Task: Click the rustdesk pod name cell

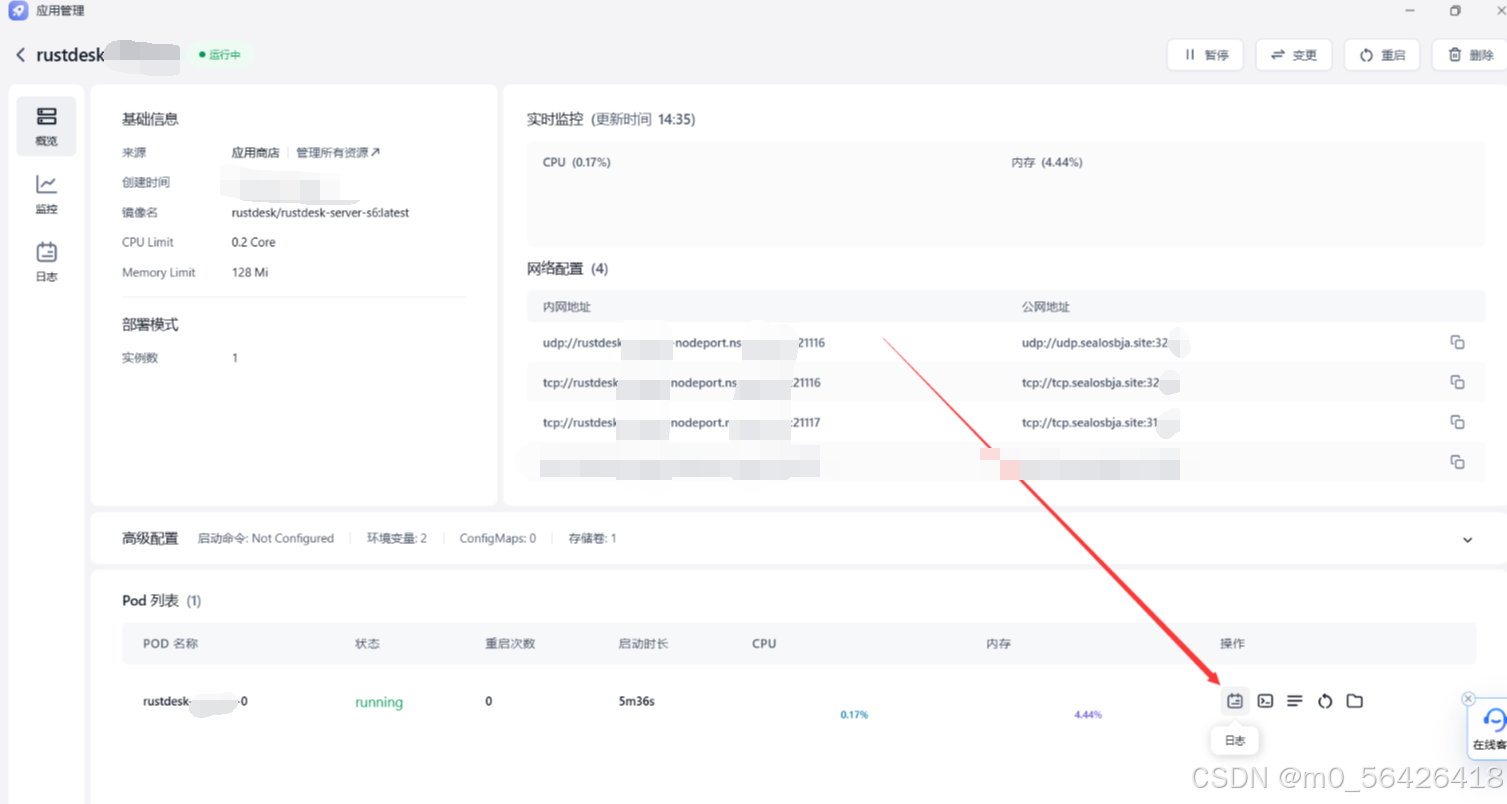Action: tap(195, 701)
